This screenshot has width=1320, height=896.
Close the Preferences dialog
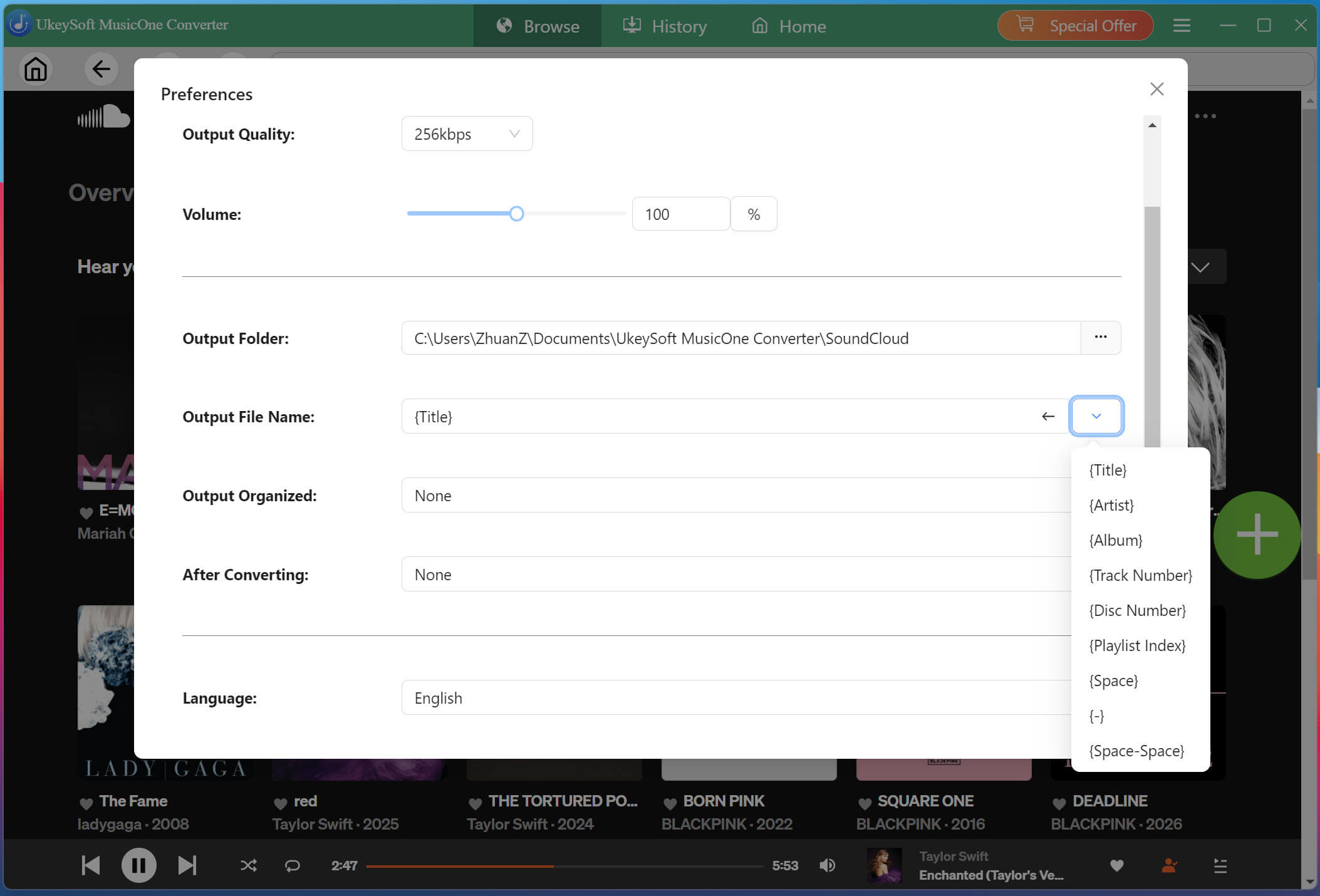(1156, 89)
